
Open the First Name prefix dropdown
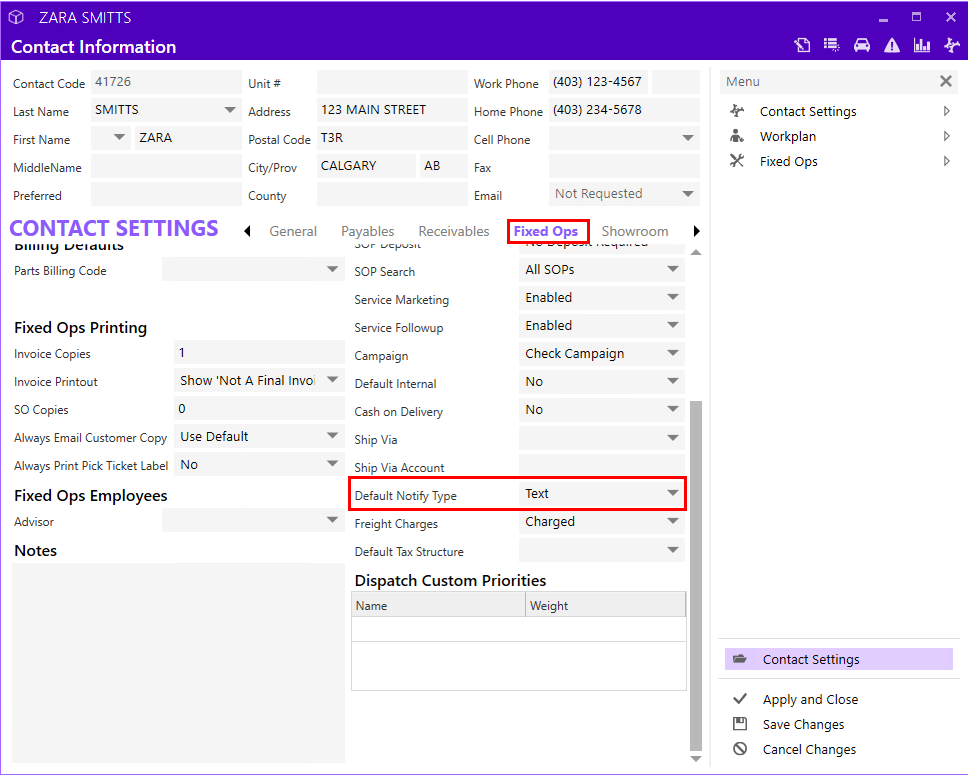(119, 137)
